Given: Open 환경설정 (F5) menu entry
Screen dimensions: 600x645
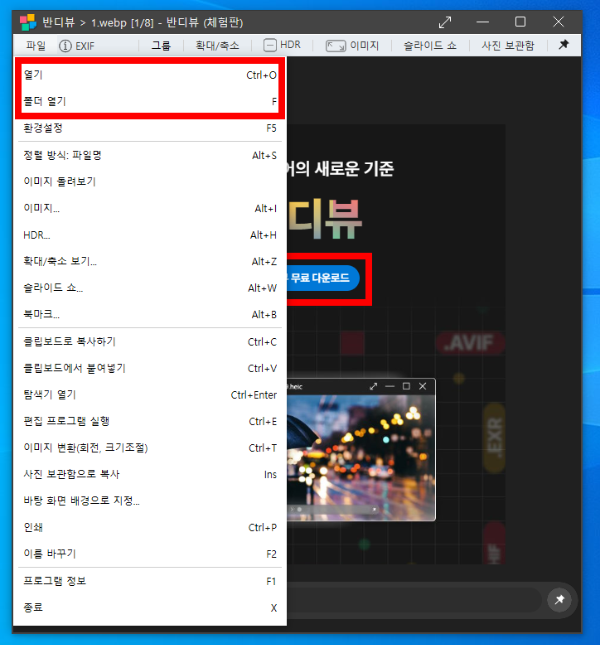Looking at the screenshot, I should coord(150,128).
